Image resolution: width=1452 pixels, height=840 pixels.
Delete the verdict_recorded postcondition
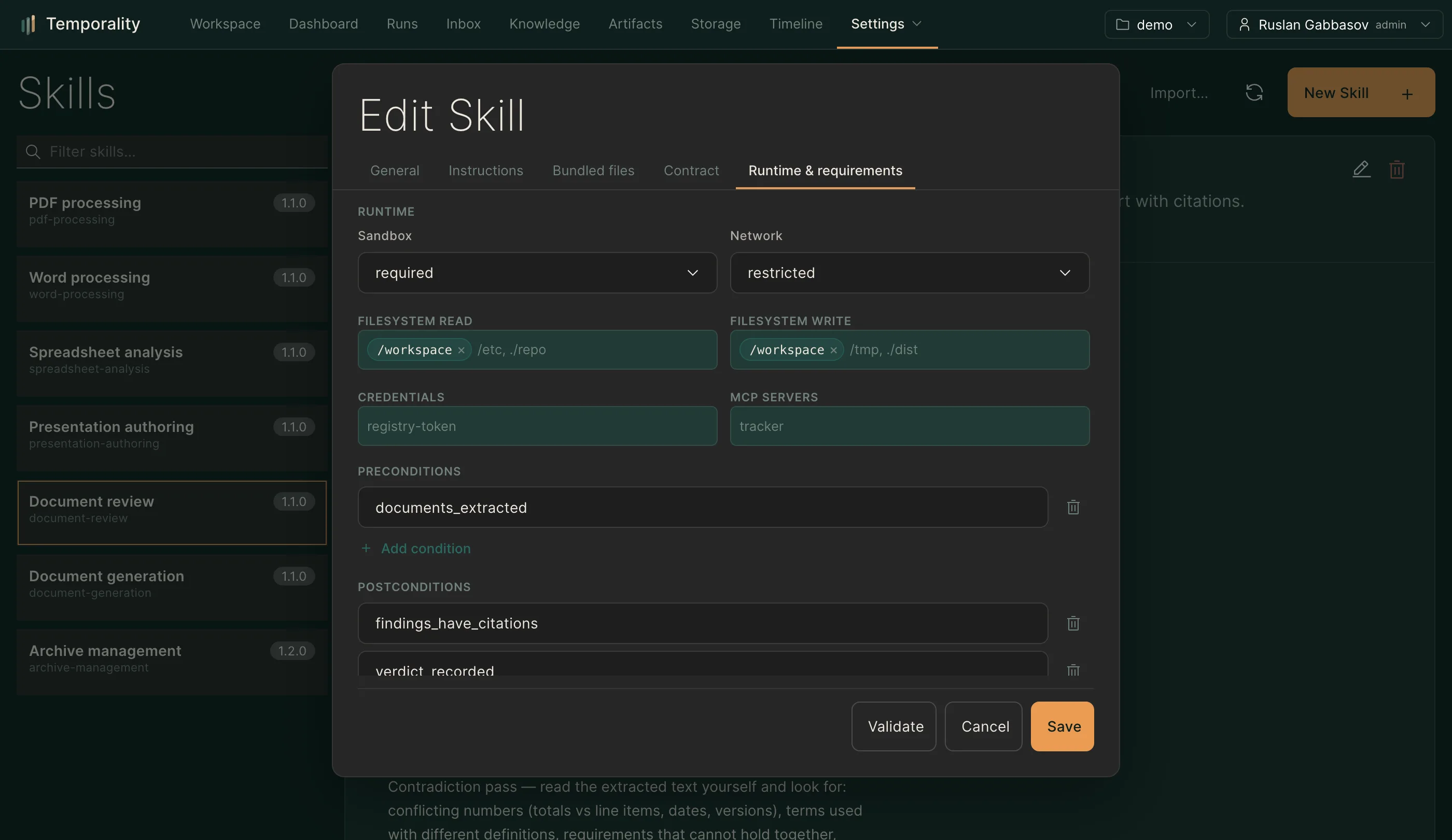[1073, 669]
